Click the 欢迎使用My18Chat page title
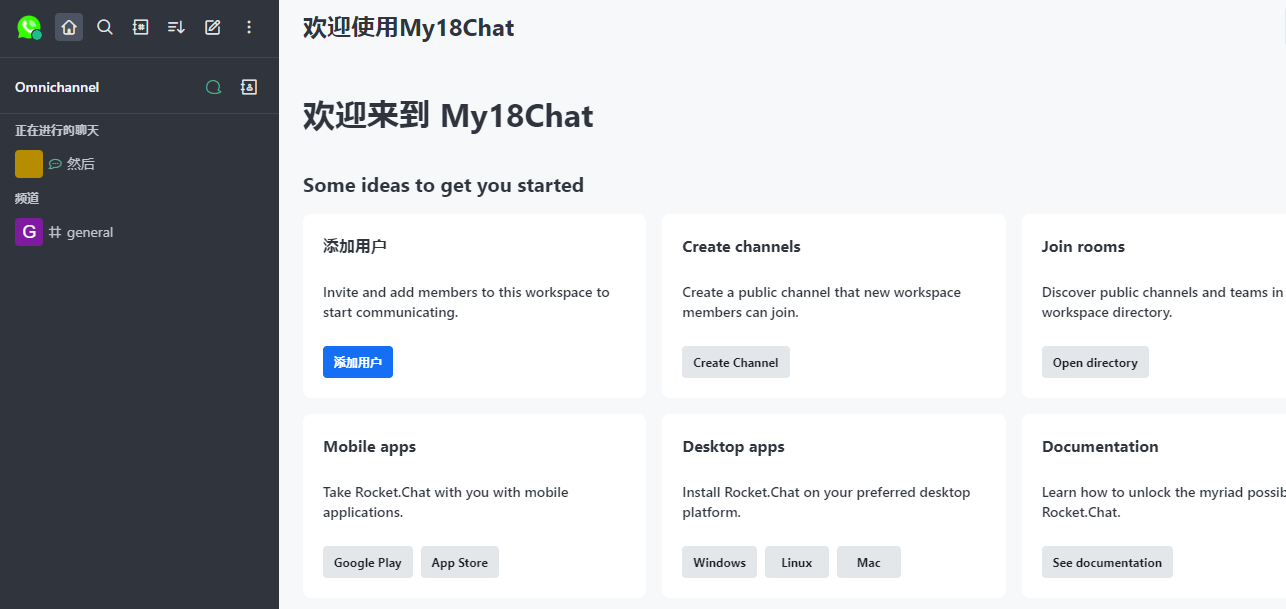The height and width of the screenshot is (609, 1286). click(x=409, y=28)
